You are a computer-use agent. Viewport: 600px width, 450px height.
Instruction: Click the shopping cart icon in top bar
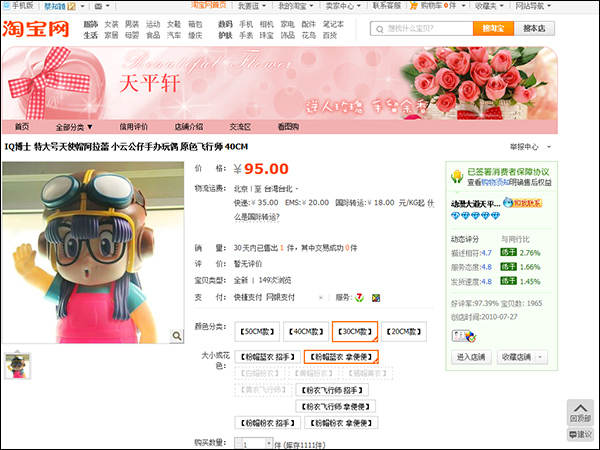coord(414,5)
